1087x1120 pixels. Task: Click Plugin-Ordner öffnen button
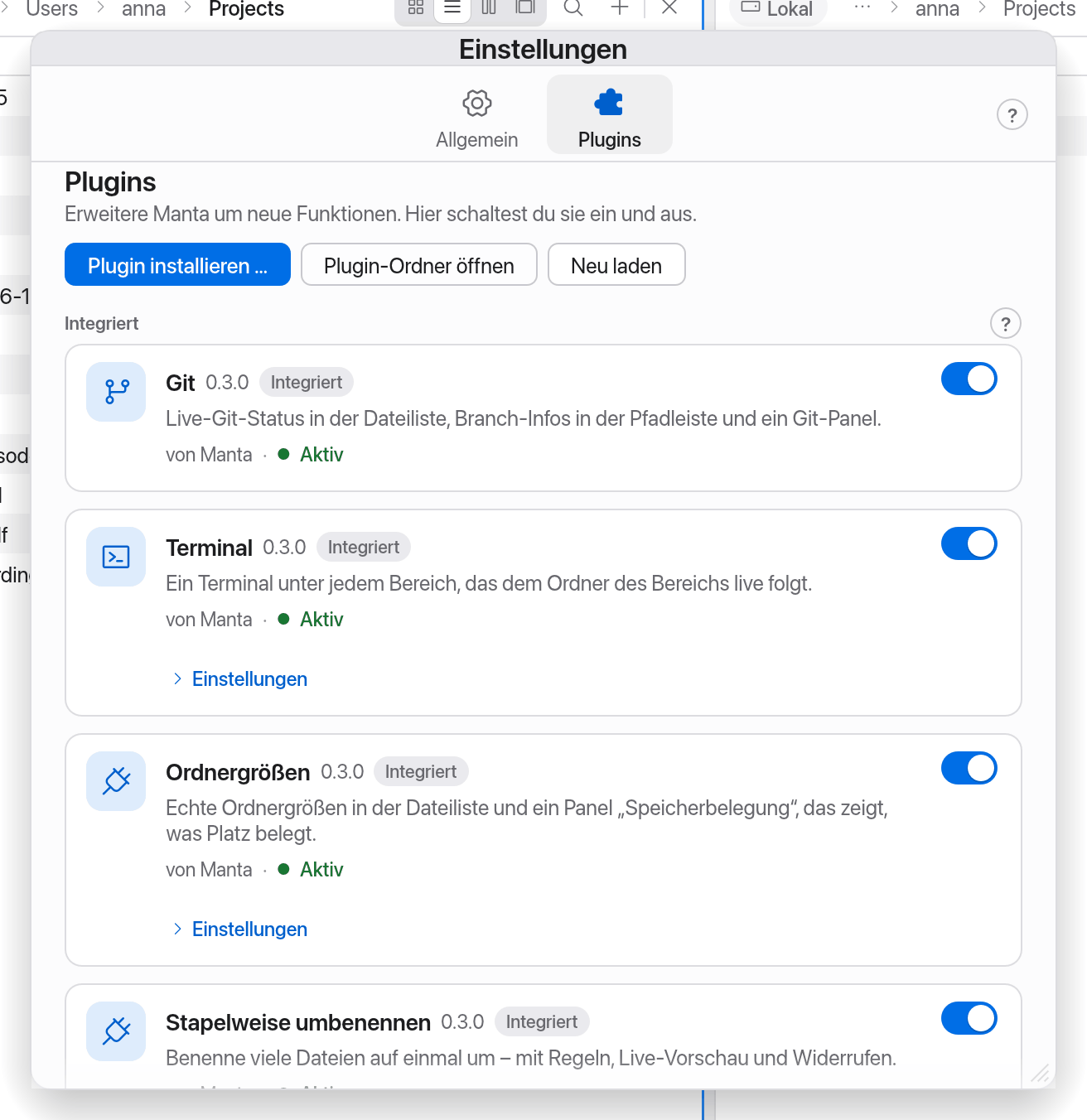tap(419, 264)
